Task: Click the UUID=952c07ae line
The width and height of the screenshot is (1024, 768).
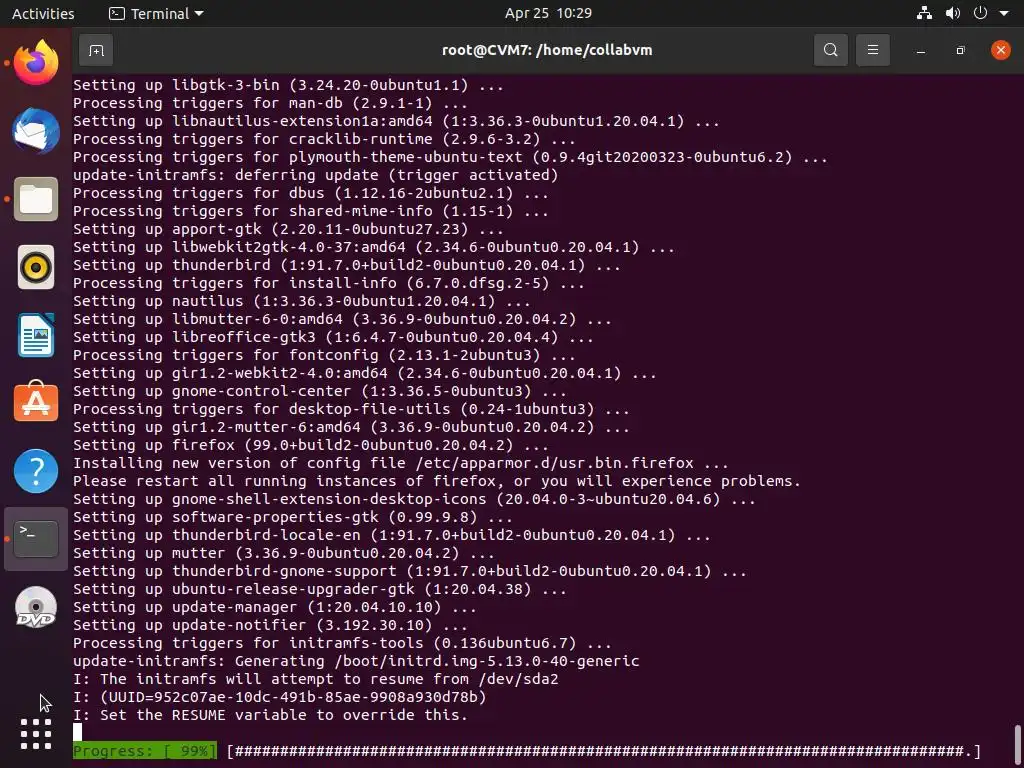Action: pos(280,697)
